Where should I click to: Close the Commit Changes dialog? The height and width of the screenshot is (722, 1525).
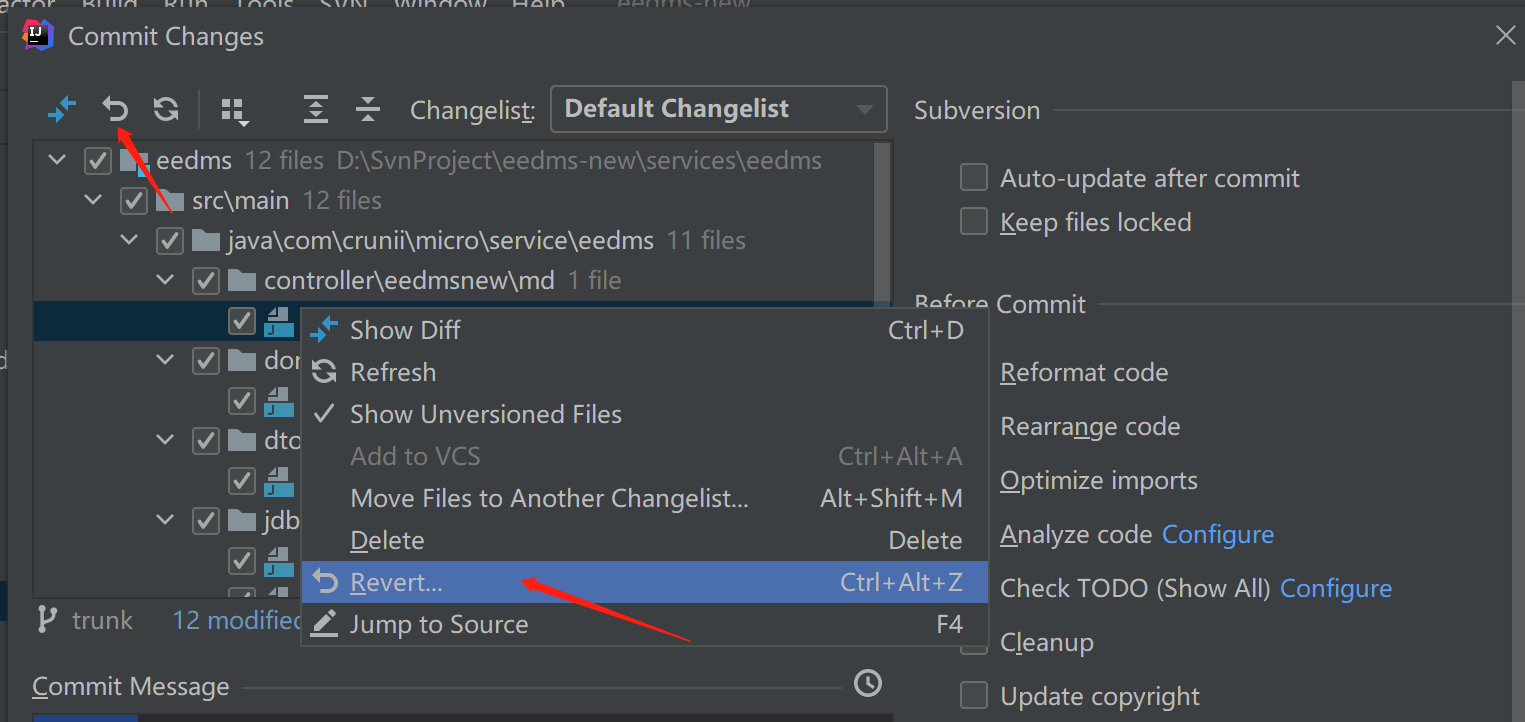1505,36
